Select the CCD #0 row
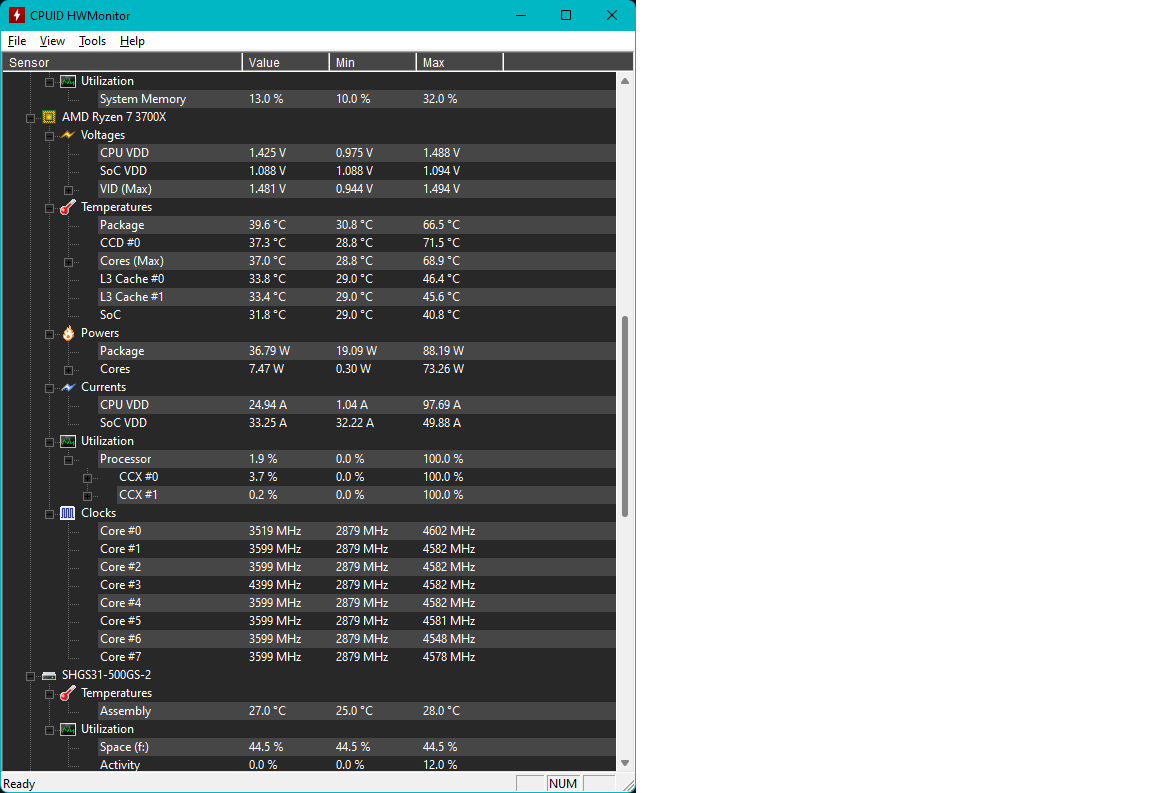The width and height of the screenshot is (1152, 793). coord(356,243)
